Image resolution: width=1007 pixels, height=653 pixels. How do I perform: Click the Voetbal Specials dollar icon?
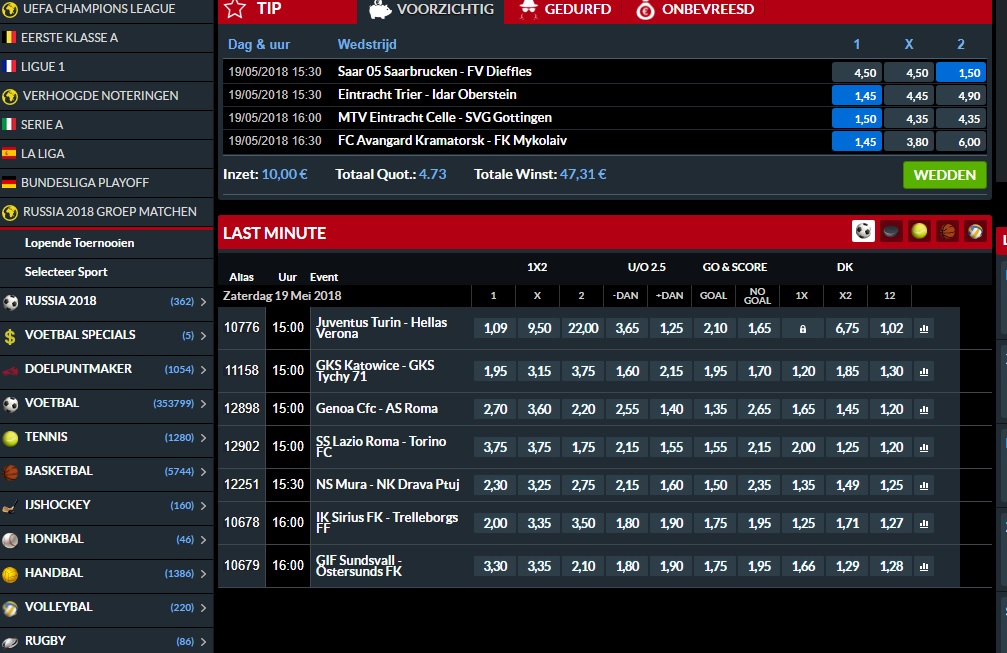tap(10, 336)
